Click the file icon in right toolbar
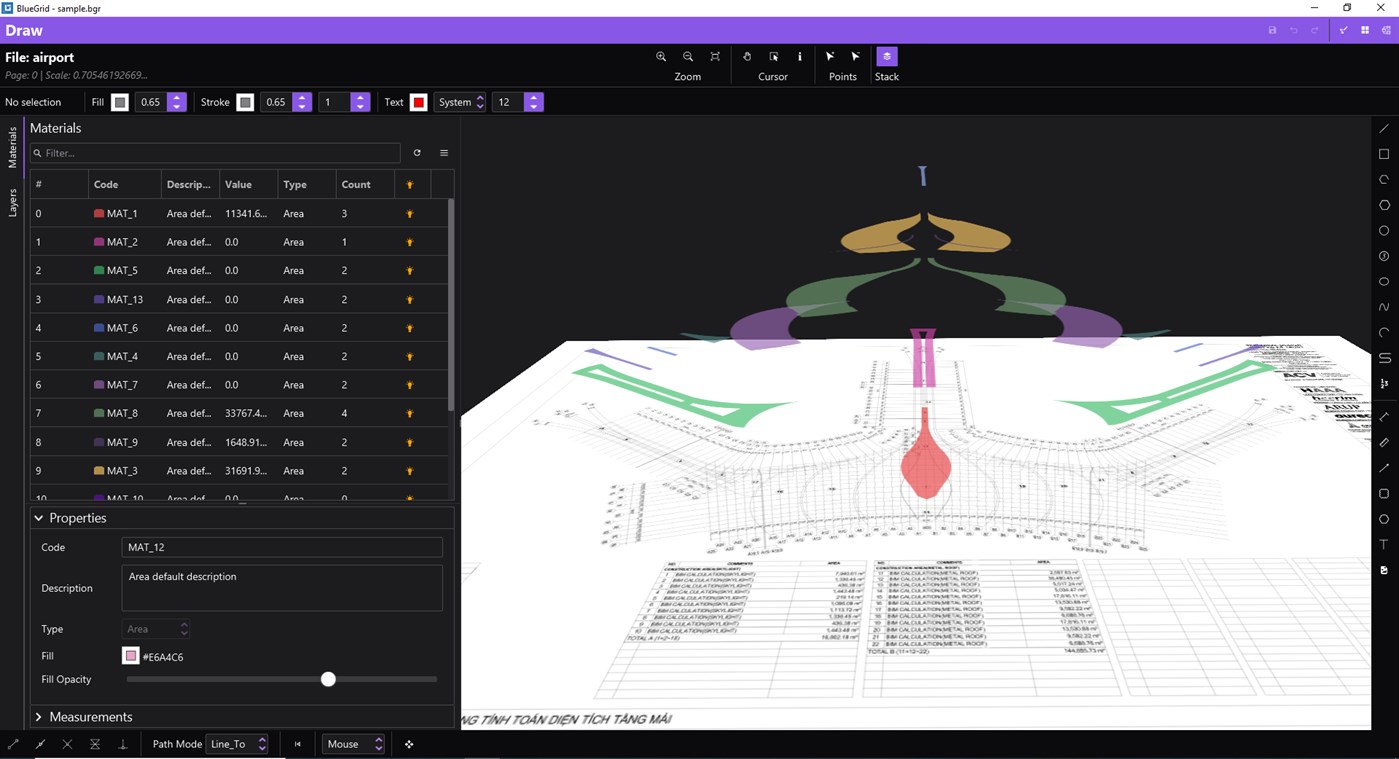Image resolution: width=1399 pixels, height=759 pixels. [1384, 570]
